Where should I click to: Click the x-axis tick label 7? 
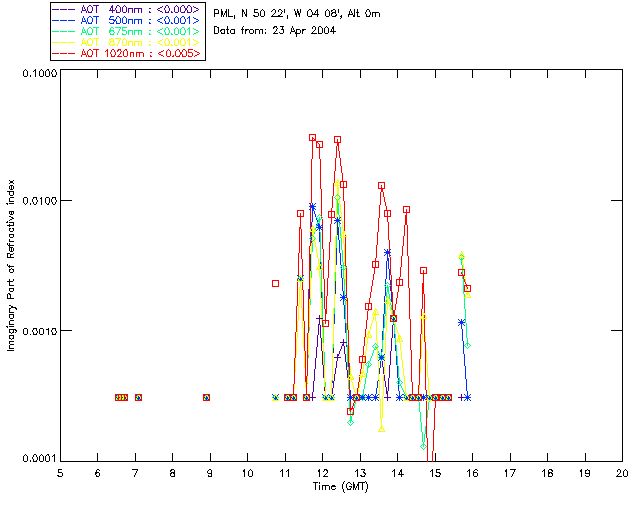(x=135, y=473)
